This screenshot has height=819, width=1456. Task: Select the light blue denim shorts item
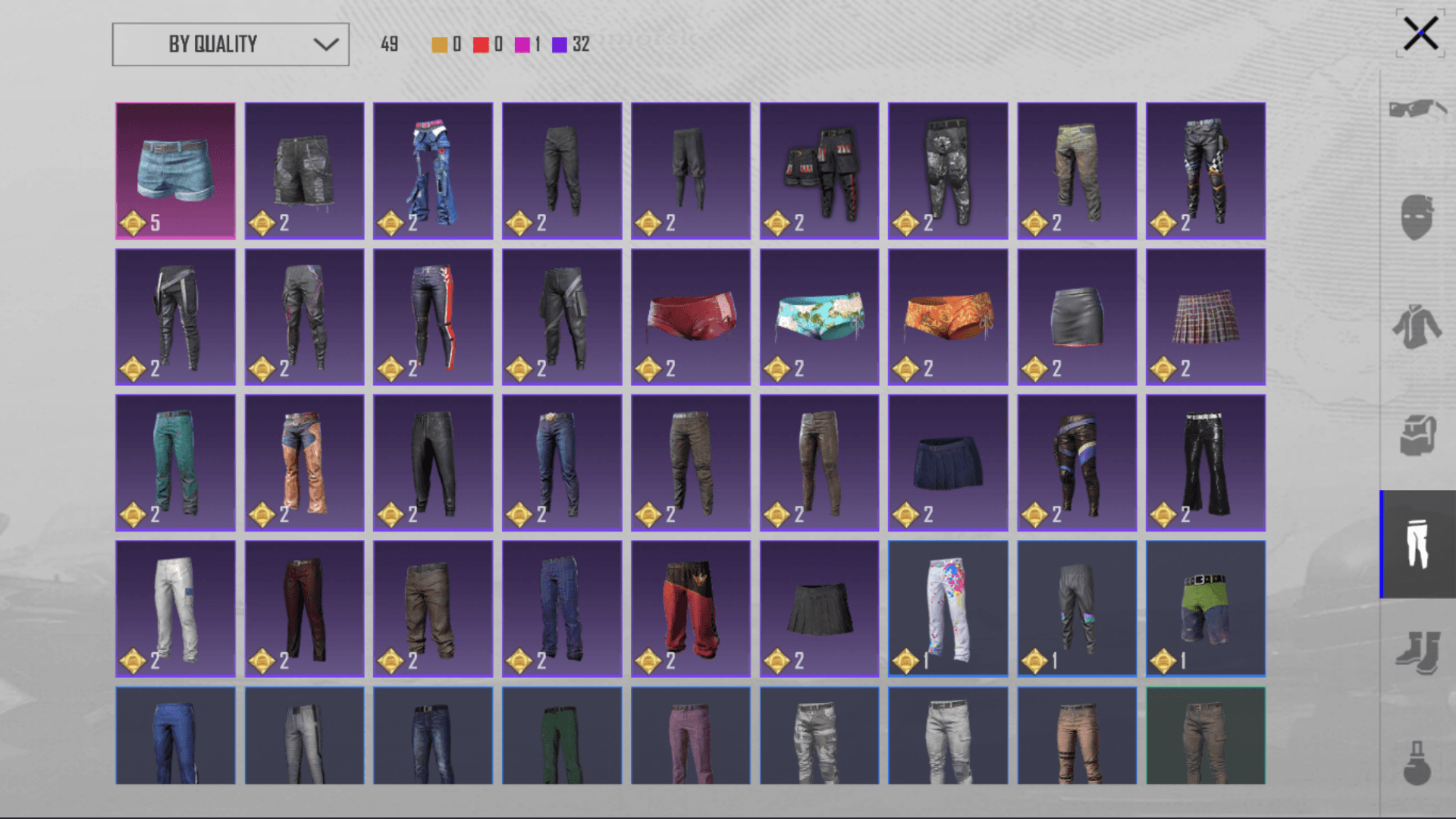[175, 171]
